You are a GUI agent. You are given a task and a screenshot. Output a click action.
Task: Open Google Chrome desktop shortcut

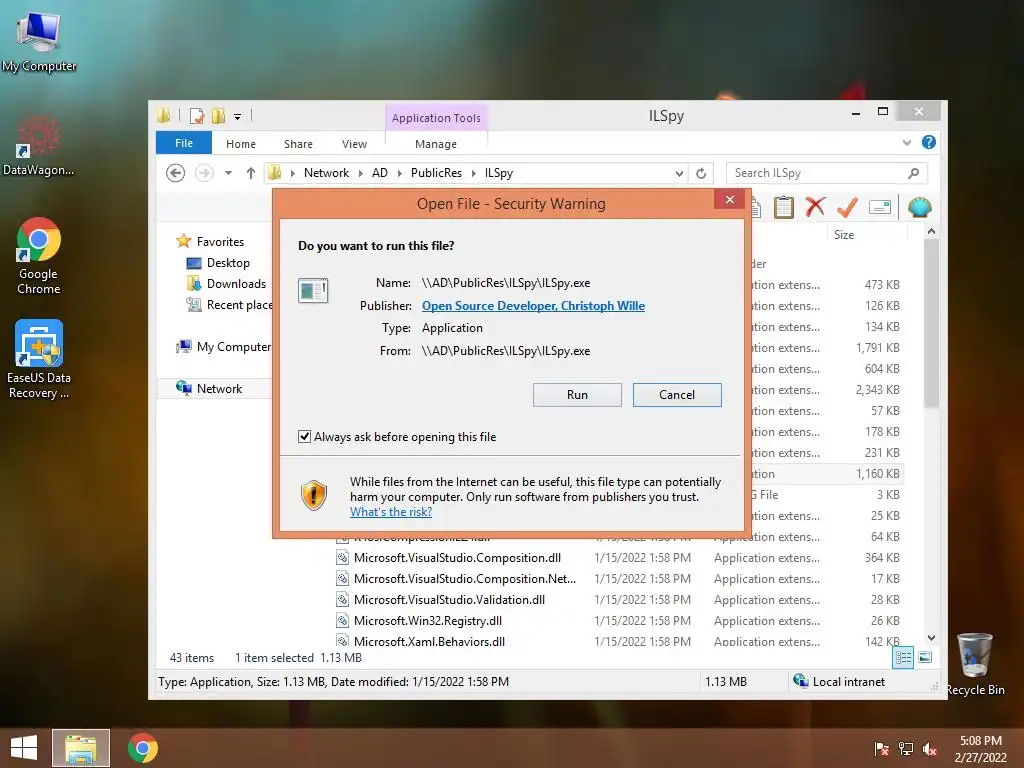[x=39, y=256]
